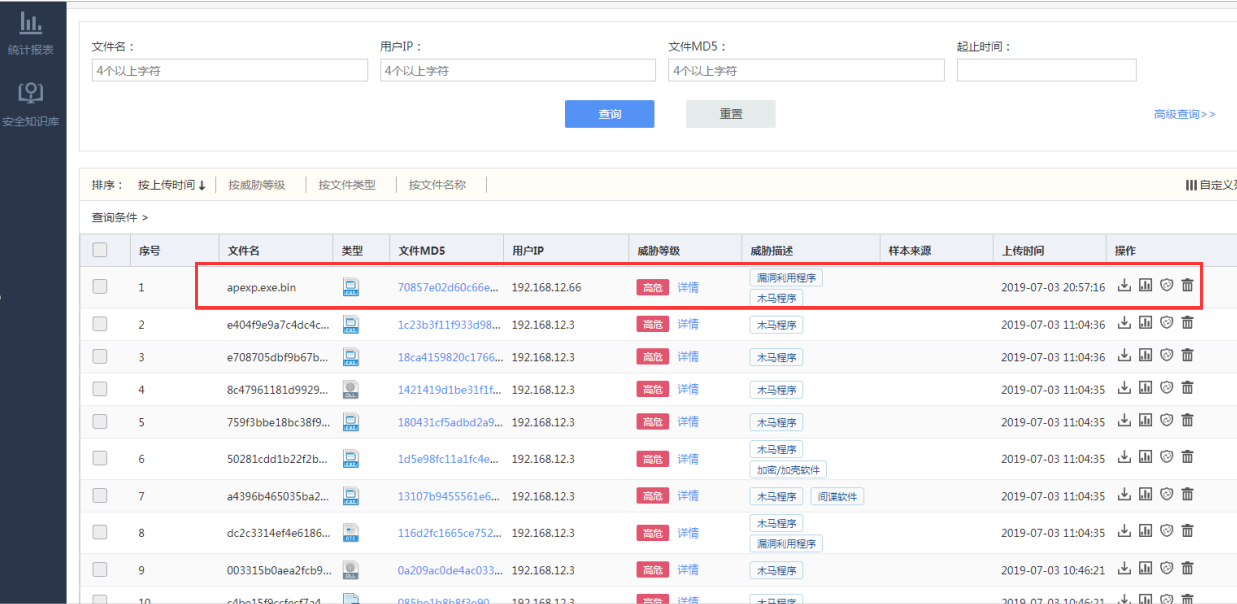
Task: Download the 50281cdd1b22f2b sample in row 6
Action: 1124,457
